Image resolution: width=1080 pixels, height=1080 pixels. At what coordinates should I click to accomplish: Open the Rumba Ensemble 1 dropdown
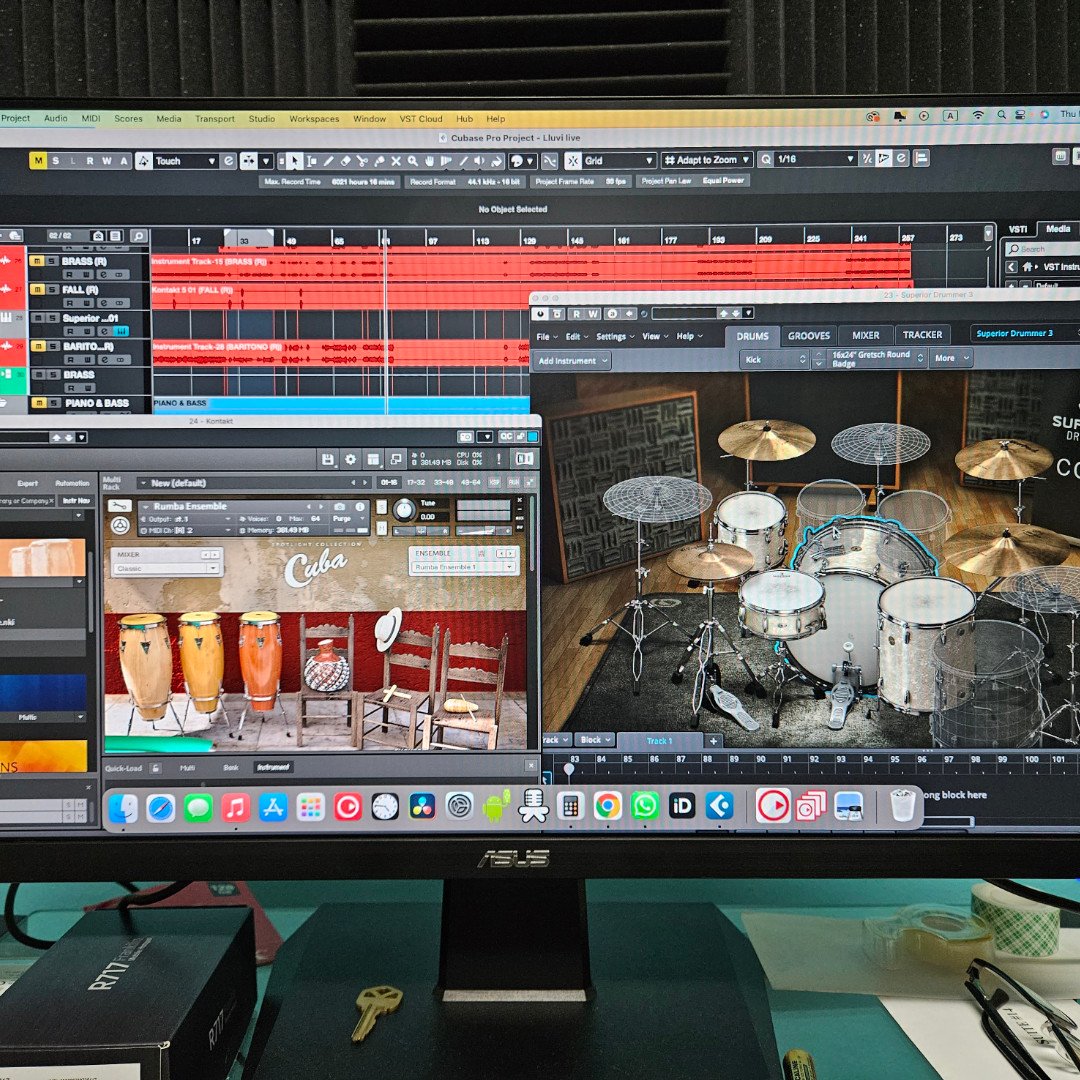tap(463, 567)
